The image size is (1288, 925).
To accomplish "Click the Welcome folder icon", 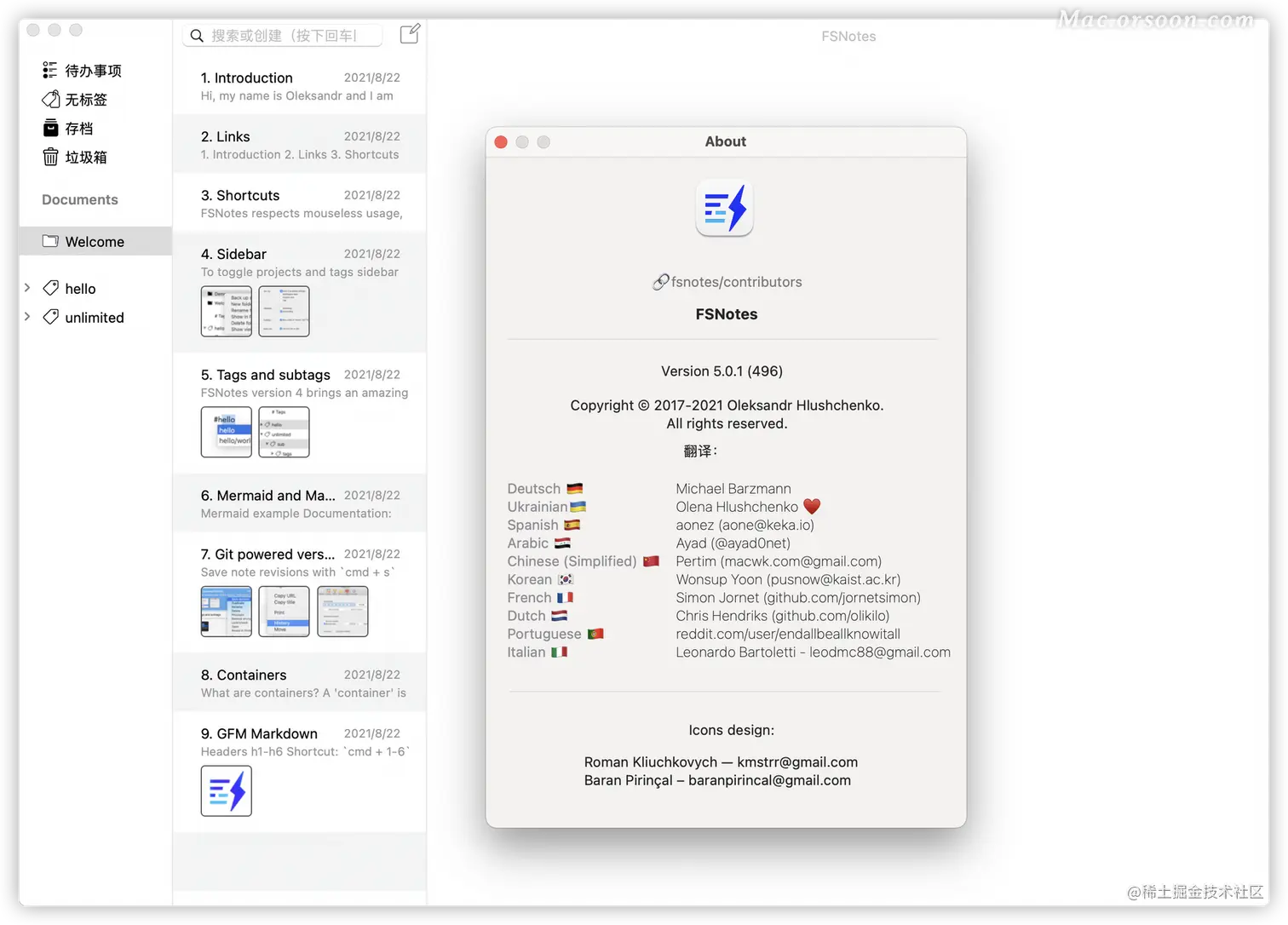I will [51, 241].
